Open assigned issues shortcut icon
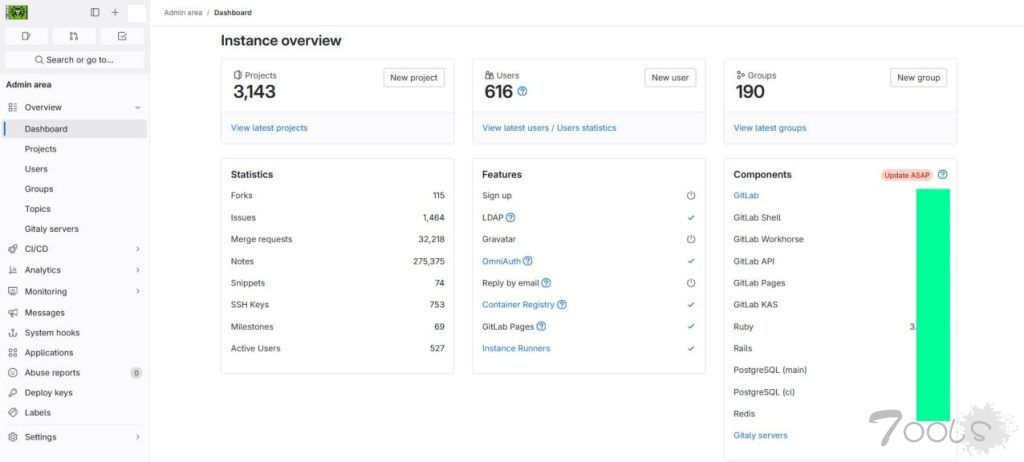The height and width of the screenshot is (462, 1024). [26, 36]
